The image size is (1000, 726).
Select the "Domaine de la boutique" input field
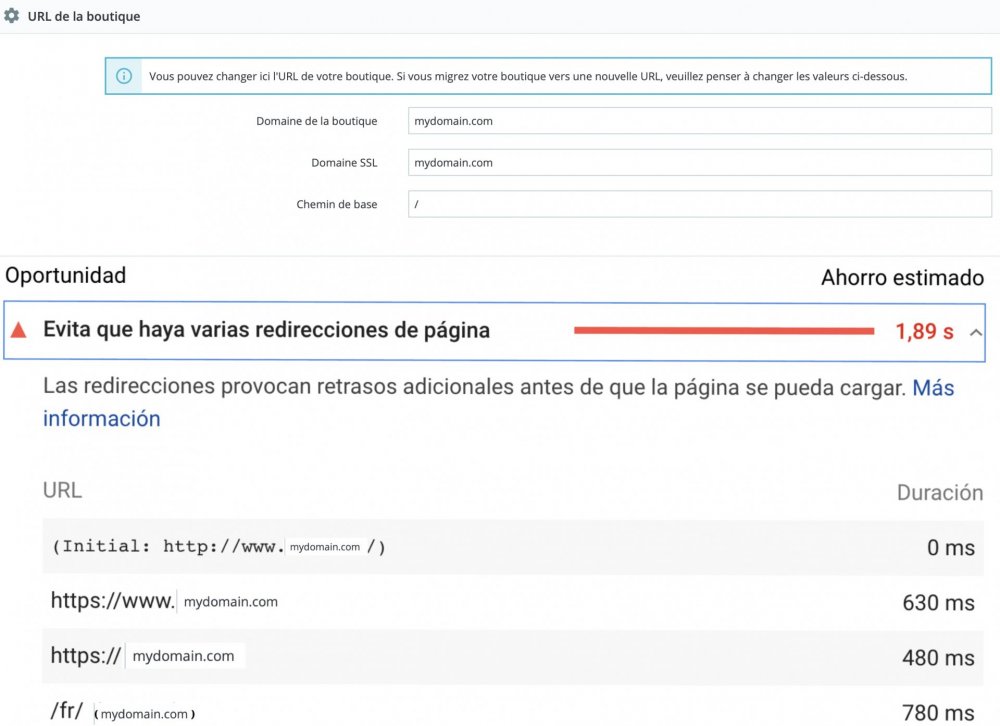tap(698, 120)
